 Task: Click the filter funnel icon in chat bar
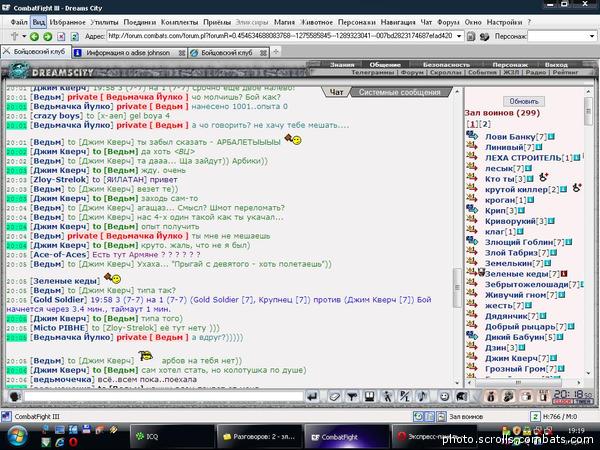[x=352, y=397]
